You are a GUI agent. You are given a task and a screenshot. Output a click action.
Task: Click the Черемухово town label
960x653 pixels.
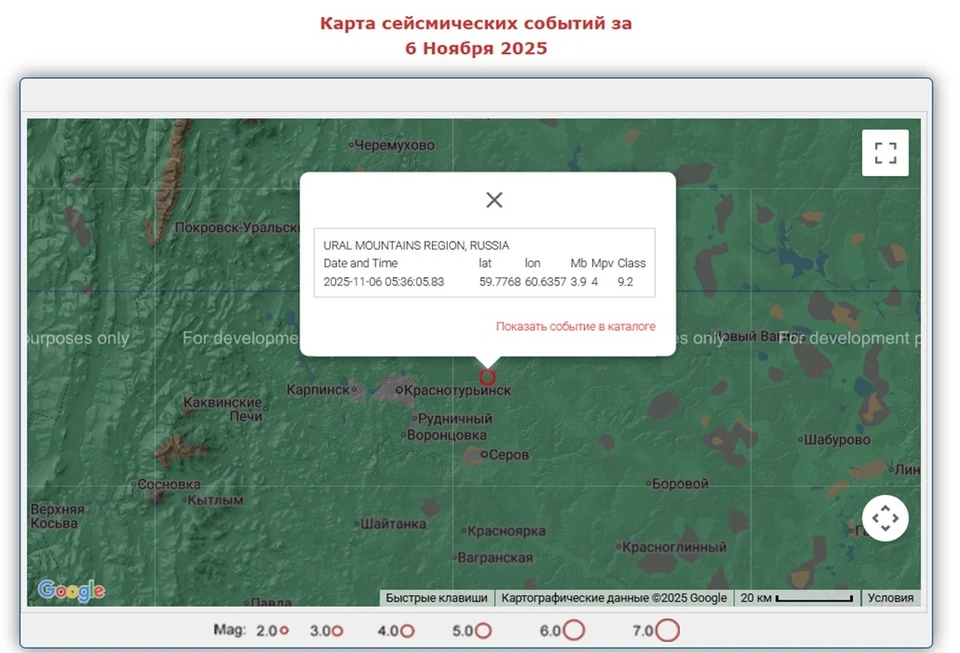pyautogui.click(x=395, y=145)
